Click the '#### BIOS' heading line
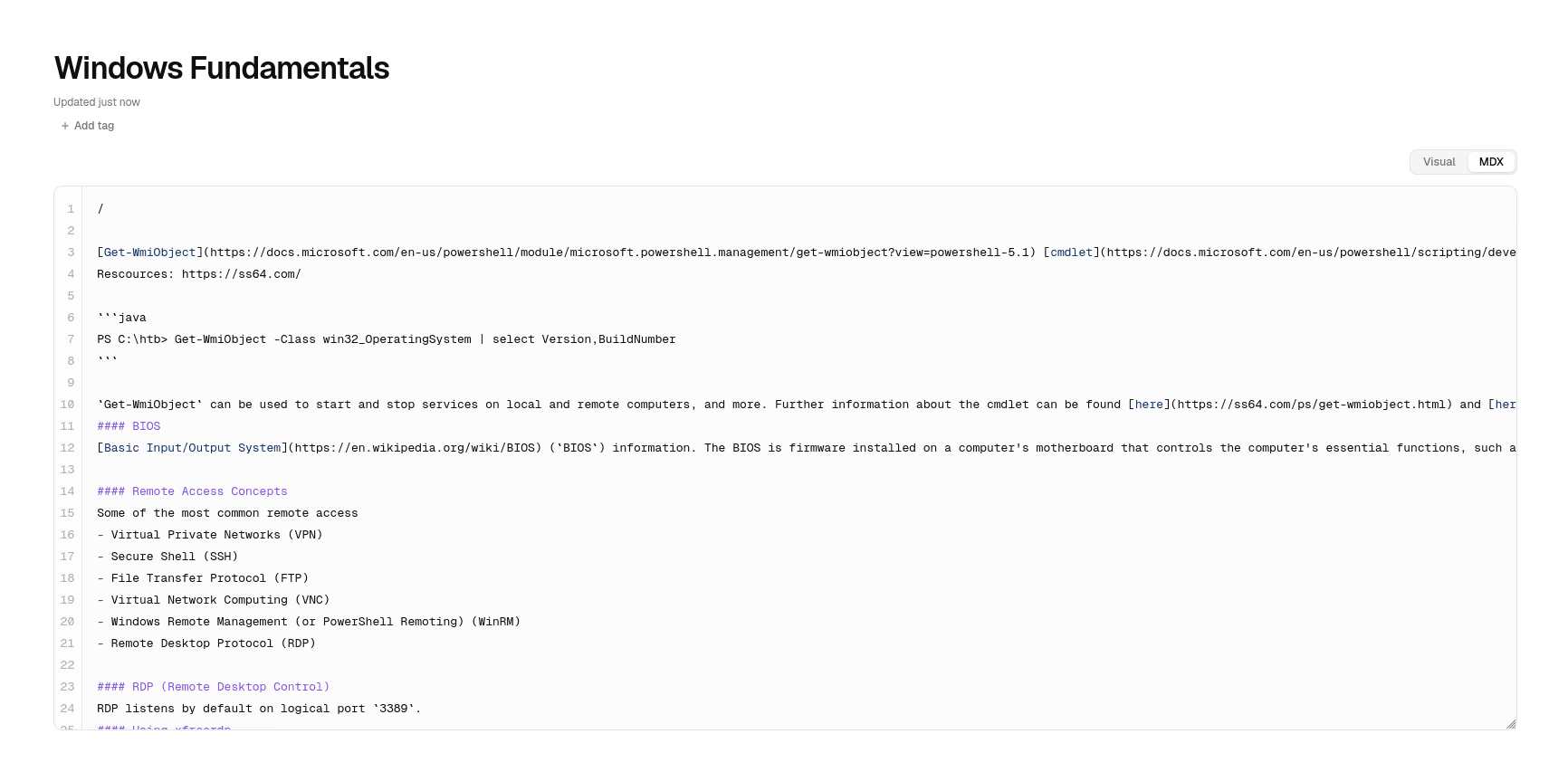Screen dimensions: 1568x772 coord(129,426)
